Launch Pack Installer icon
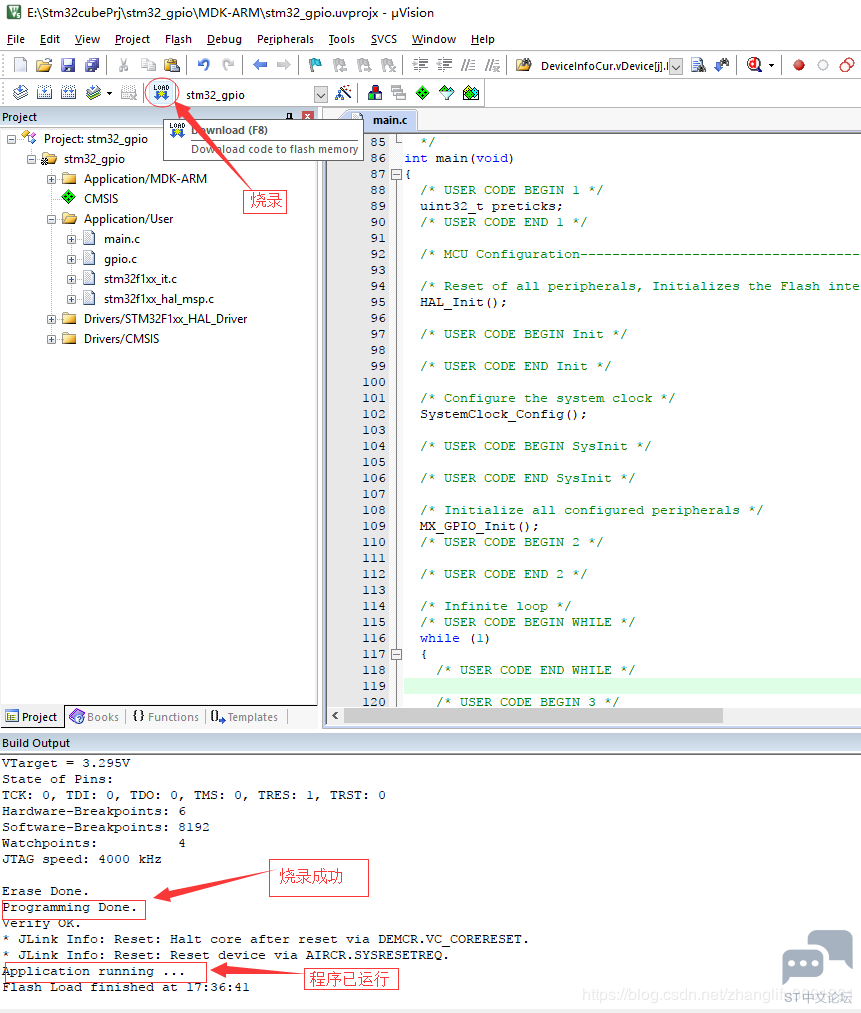 click(471, 93)
